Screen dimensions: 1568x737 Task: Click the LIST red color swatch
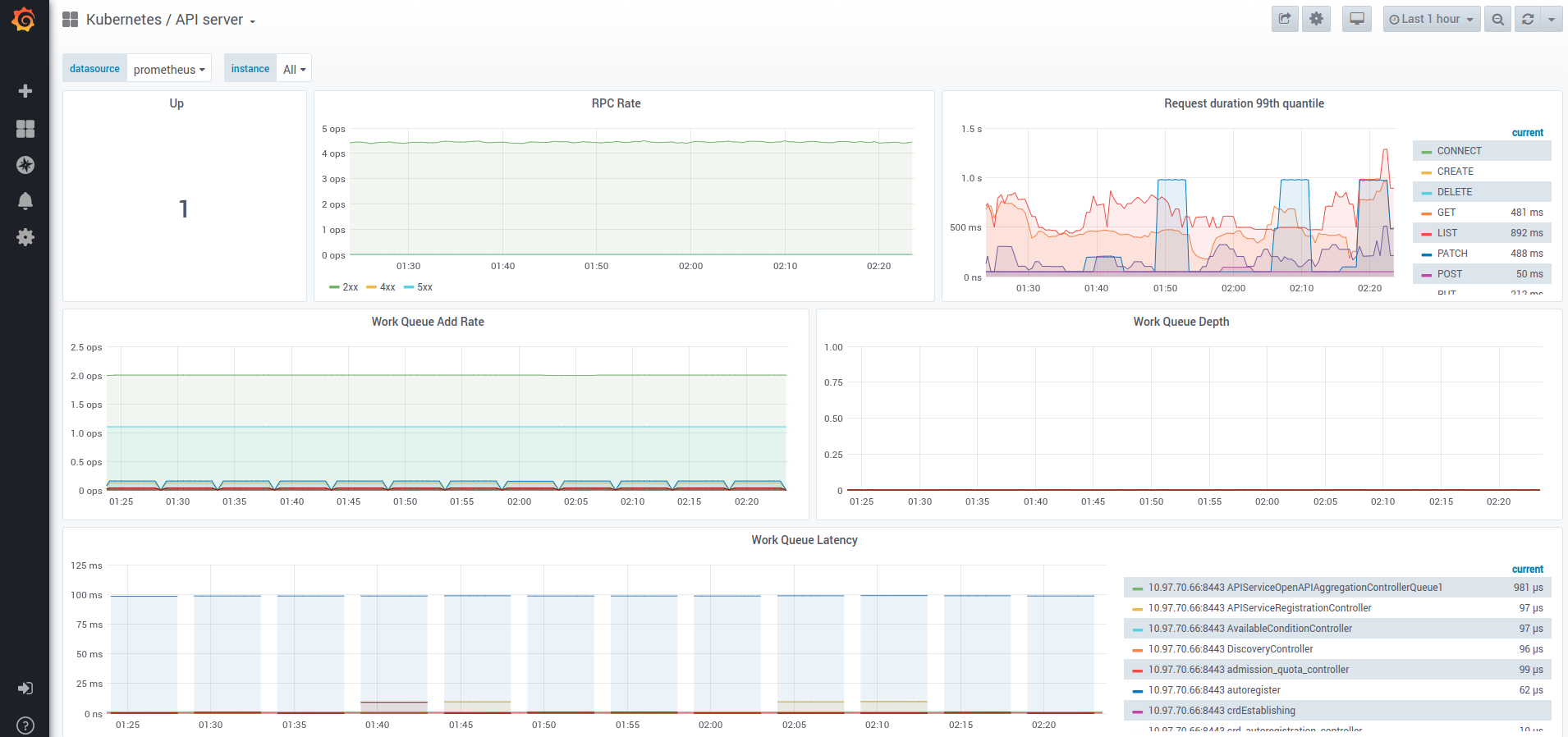(1427, 234)
